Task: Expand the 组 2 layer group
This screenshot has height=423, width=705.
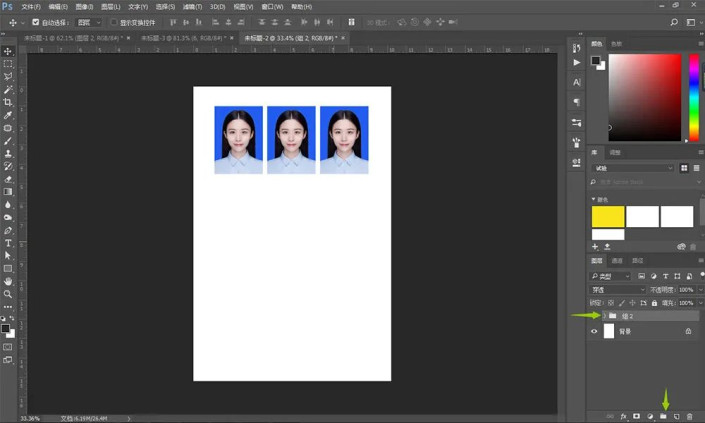Action: coord(604,316)
